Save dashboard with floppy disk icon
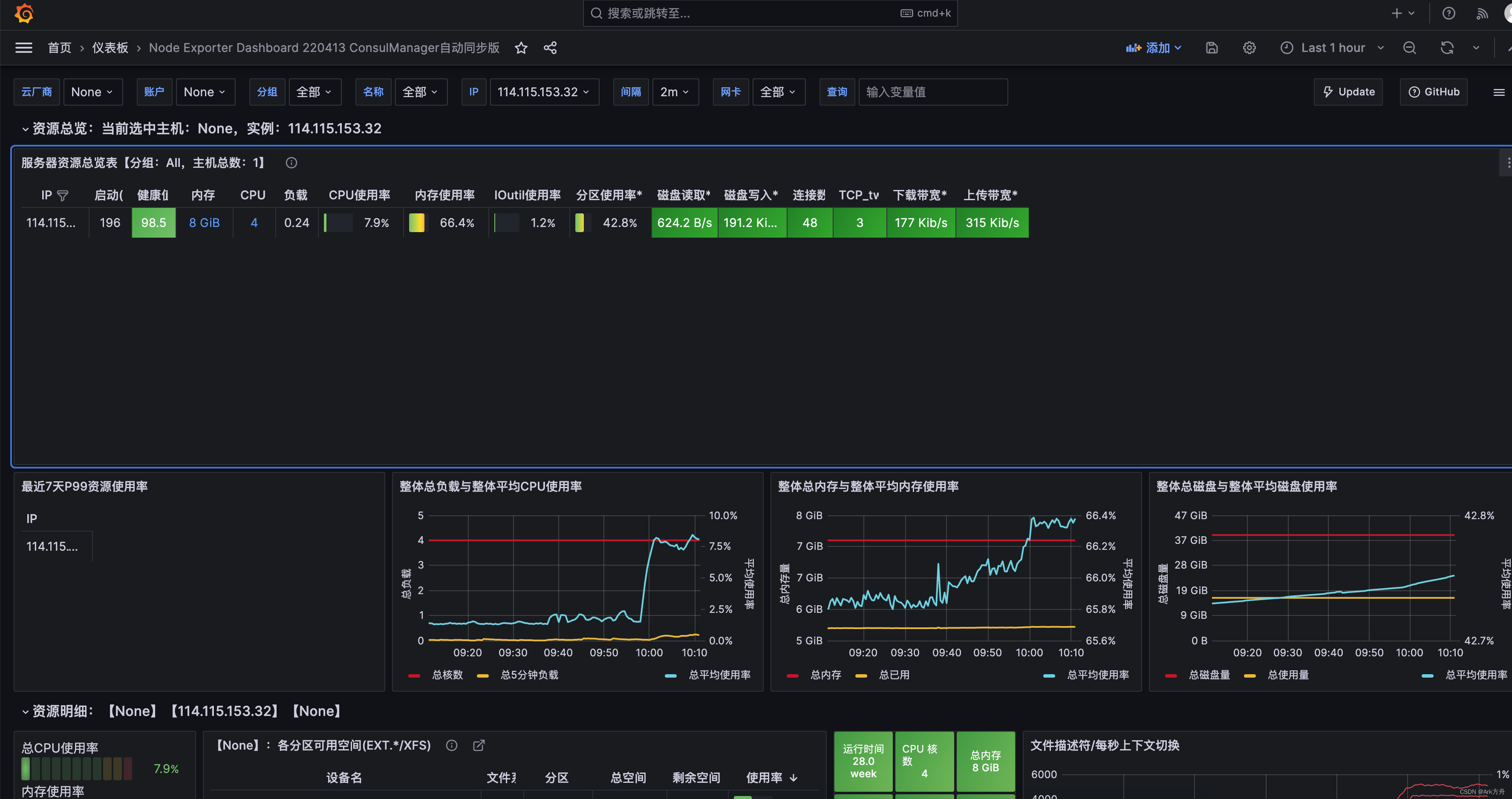Viewport: 1512px width, 799px height. (x=1212, y=48)
